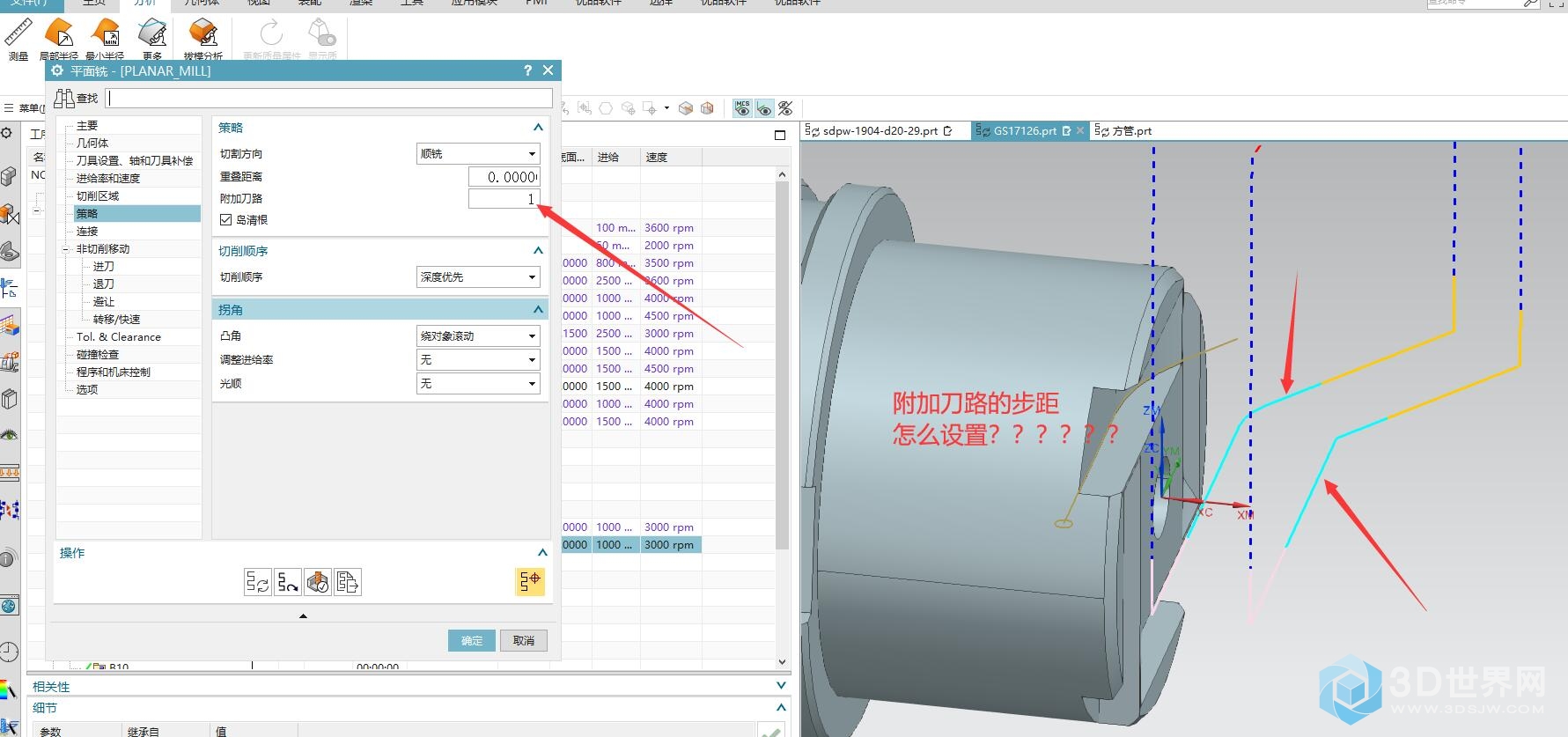Image resolution: width=1568 pixels, height=737 pixels.
Task: Switch to the 方管.prt tab
Action: pyautogui.click(x=1123, y=131)
